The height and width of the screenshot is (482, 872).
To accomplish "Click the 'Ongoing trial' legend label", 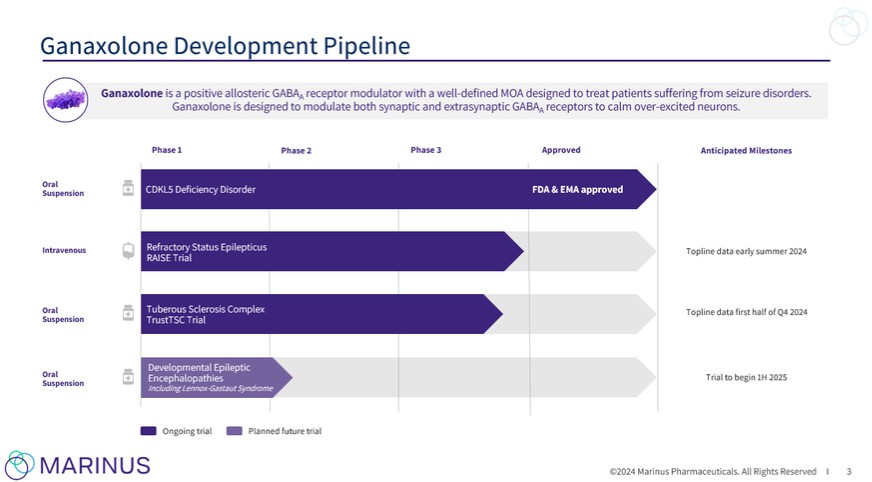I will [187, 431].
